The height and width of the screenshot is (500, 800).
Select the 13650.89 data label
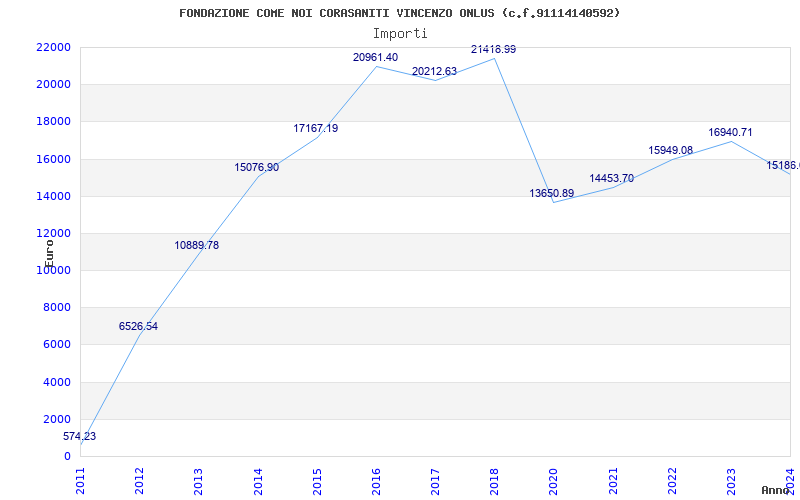pyautogui.click(x=552, y=194)
